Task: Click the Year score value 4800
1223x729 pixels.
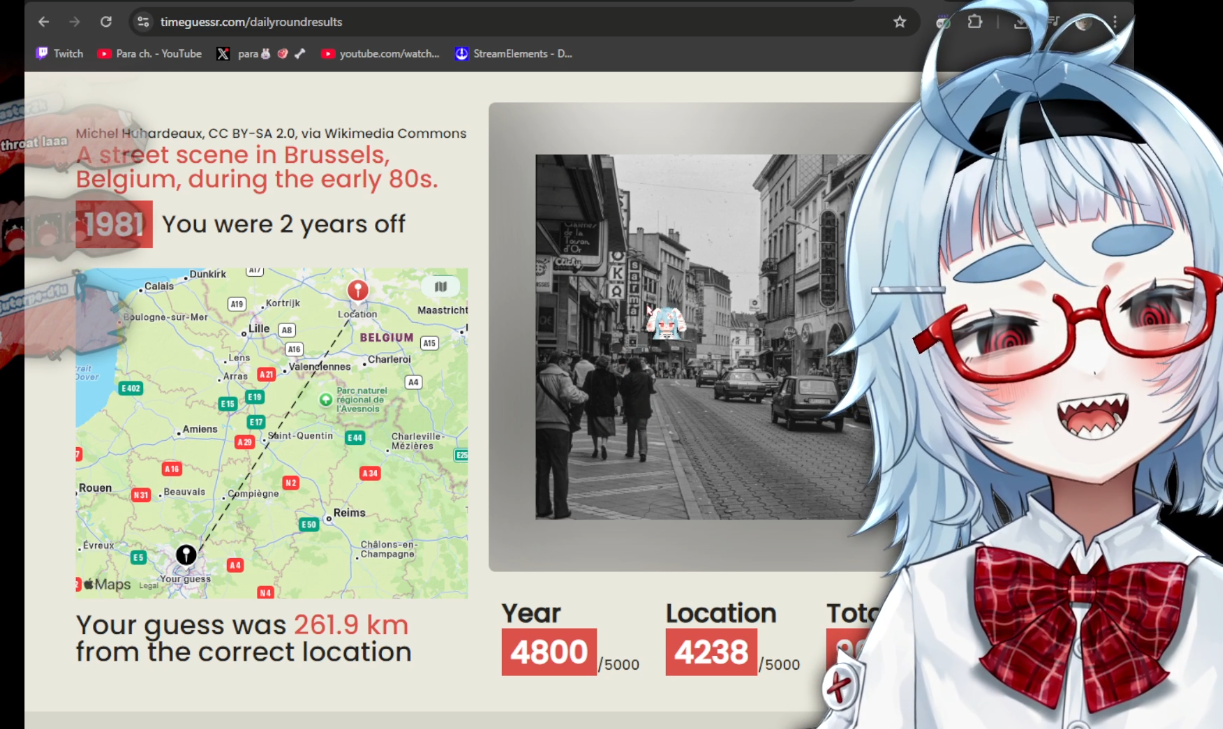Action: click(549, 652)
